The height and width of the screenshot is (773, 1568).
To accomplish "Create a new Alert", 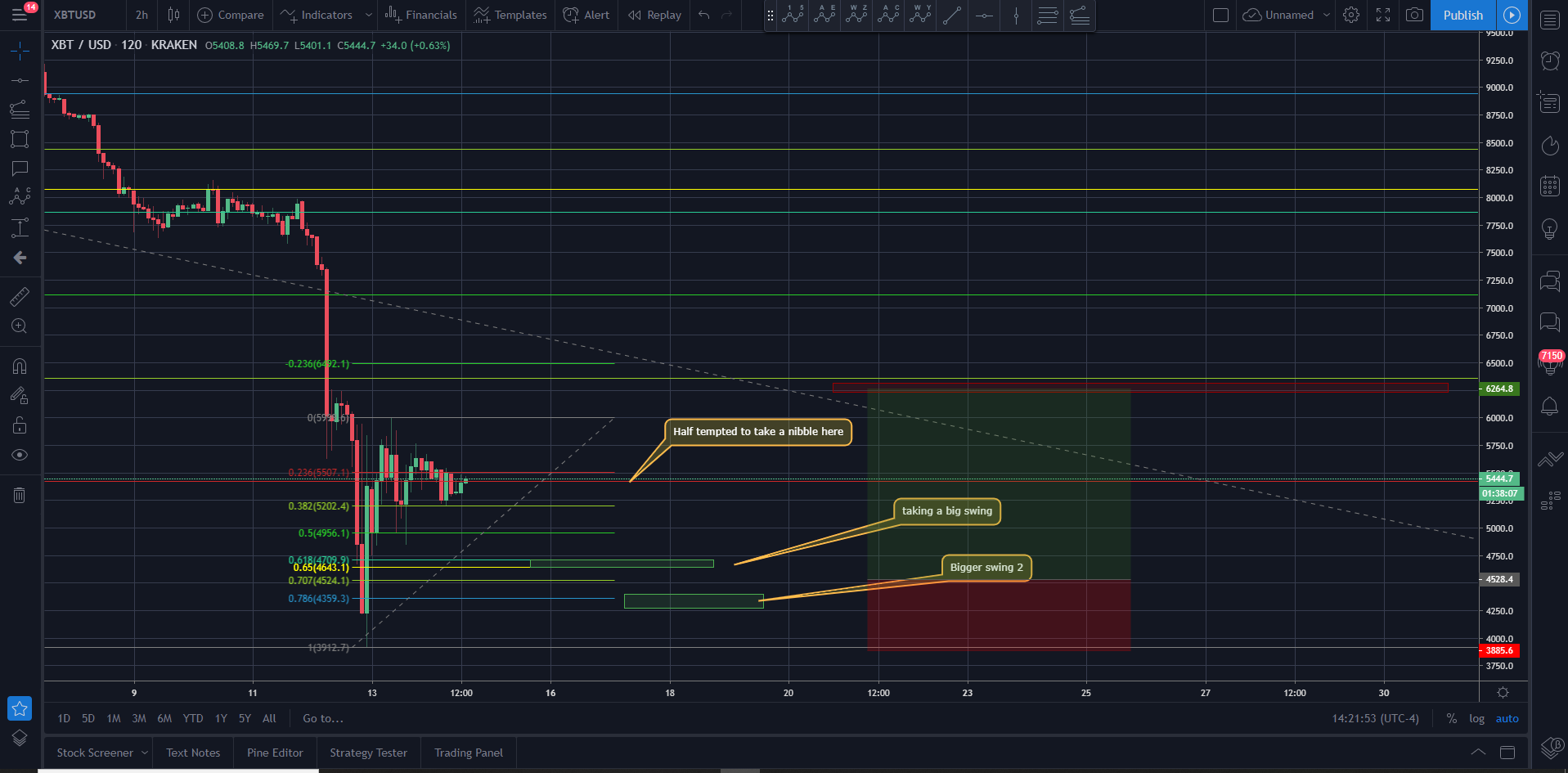I will tap(586, 15).
